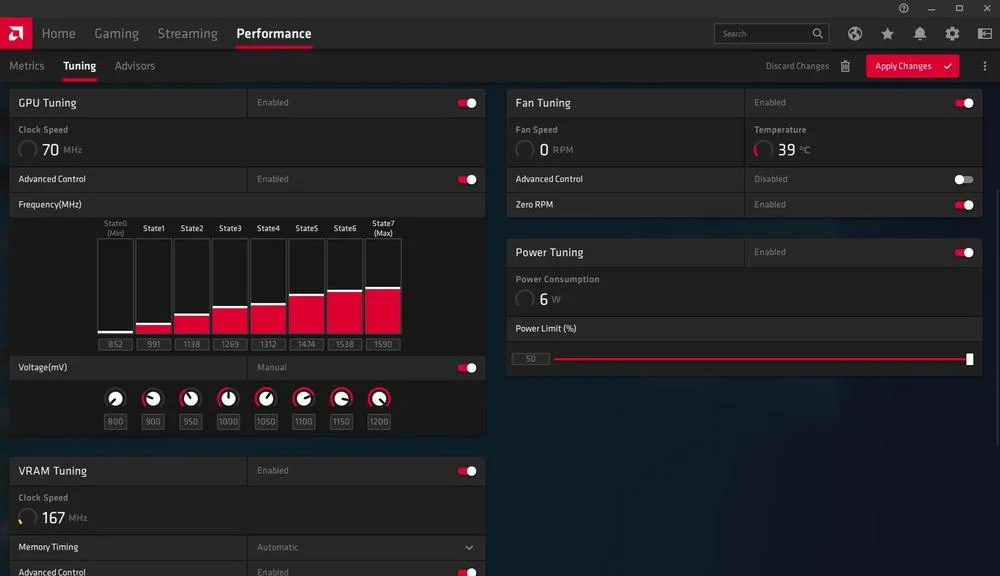
Task: Toggle the sidebar panel icon
Action: coord(985,34)
